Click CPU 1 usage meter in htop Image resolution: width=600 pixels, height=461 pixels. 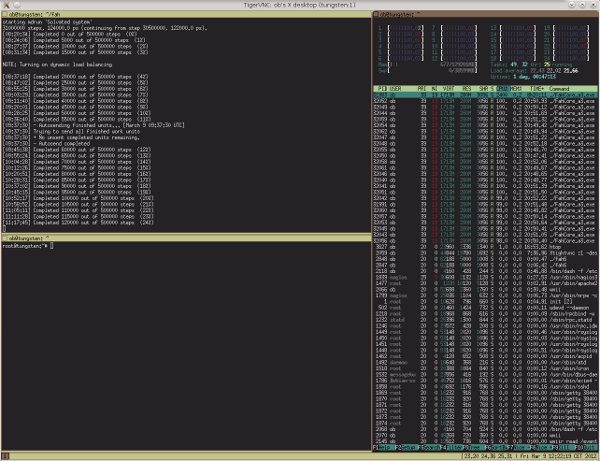(x=401, y=28)
